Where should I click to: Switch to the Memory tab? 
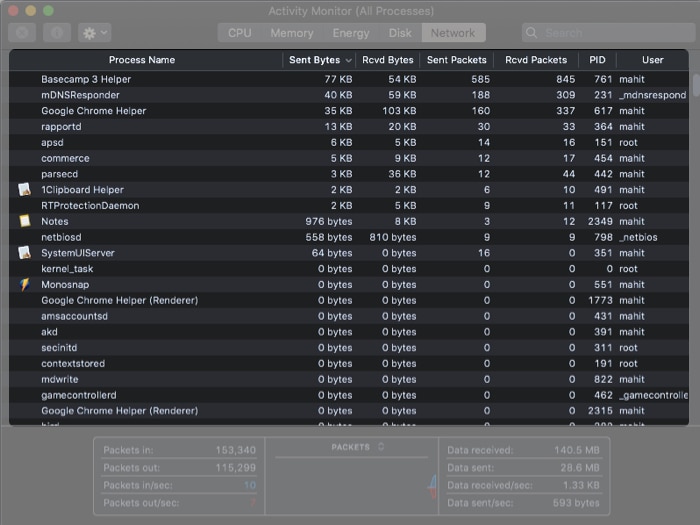[291, 33]
